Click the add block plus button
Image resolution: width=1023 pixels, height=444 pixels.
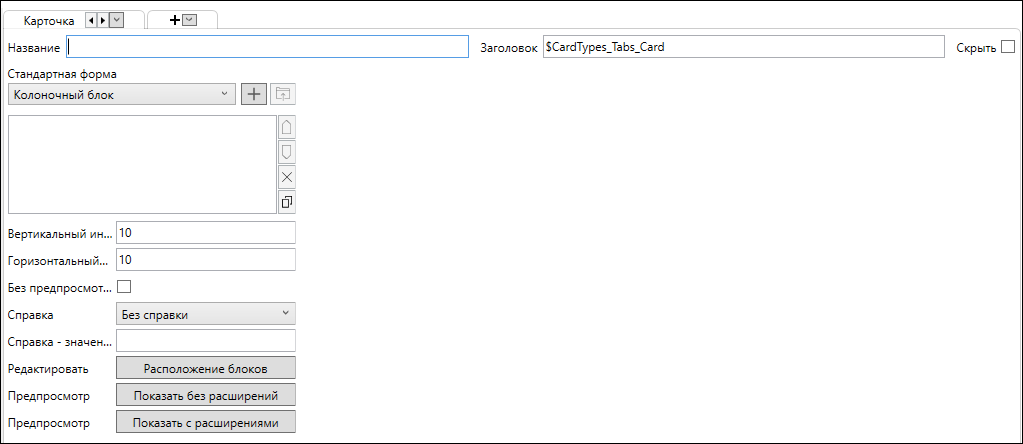(254, 94)
